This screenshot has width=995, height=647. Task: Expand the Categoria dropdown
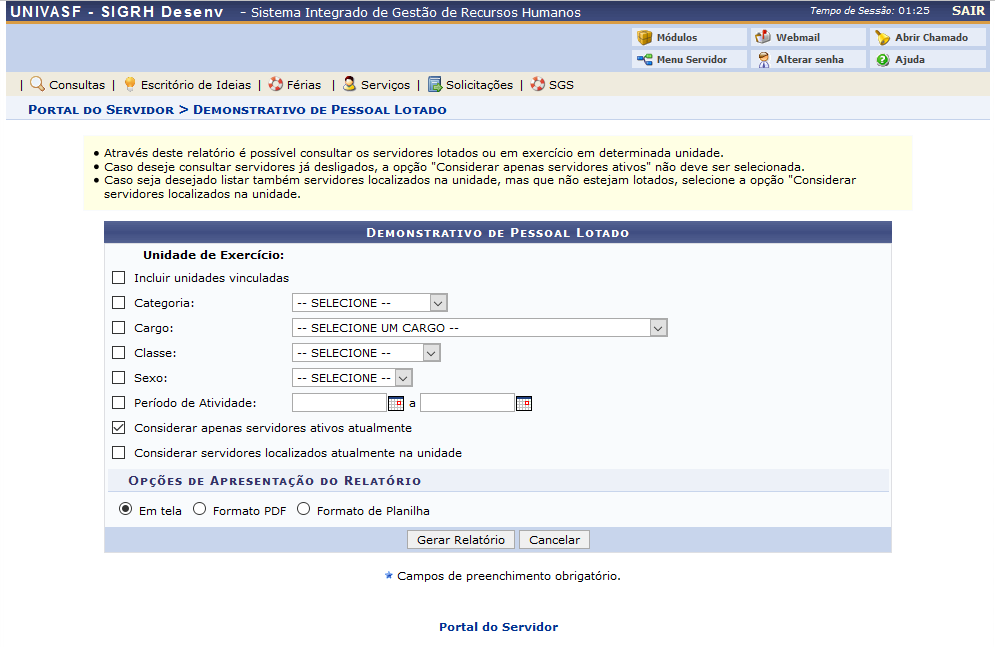[x=369, y=303]
